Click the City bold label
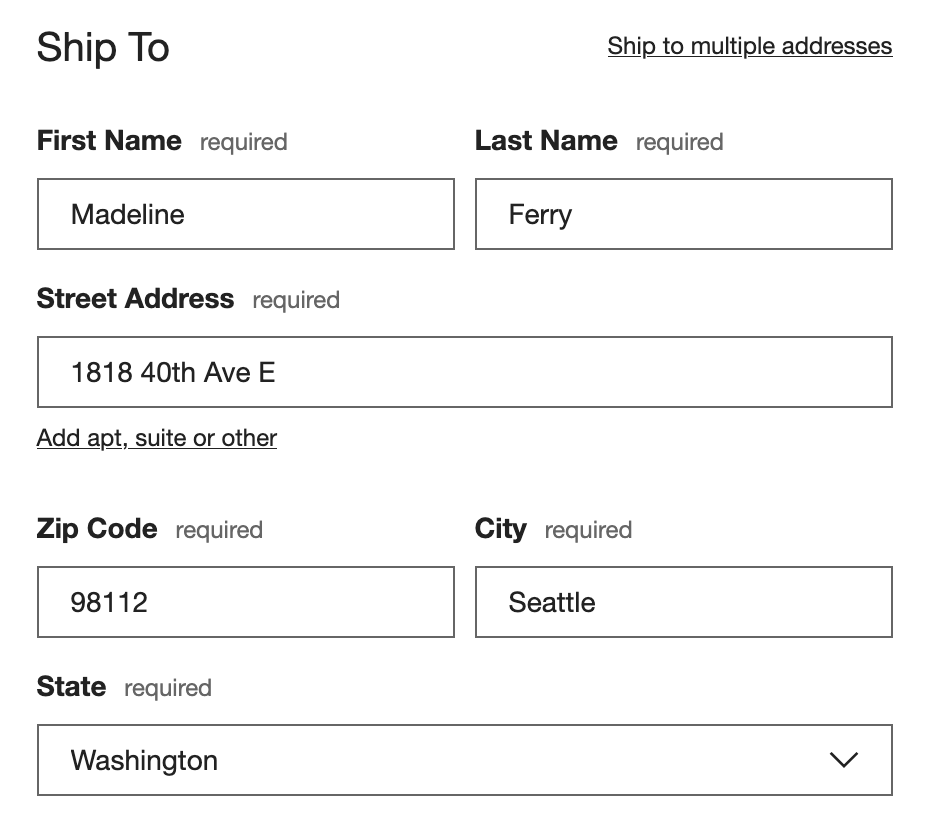The image size is (938, 824). pos(500,529)
